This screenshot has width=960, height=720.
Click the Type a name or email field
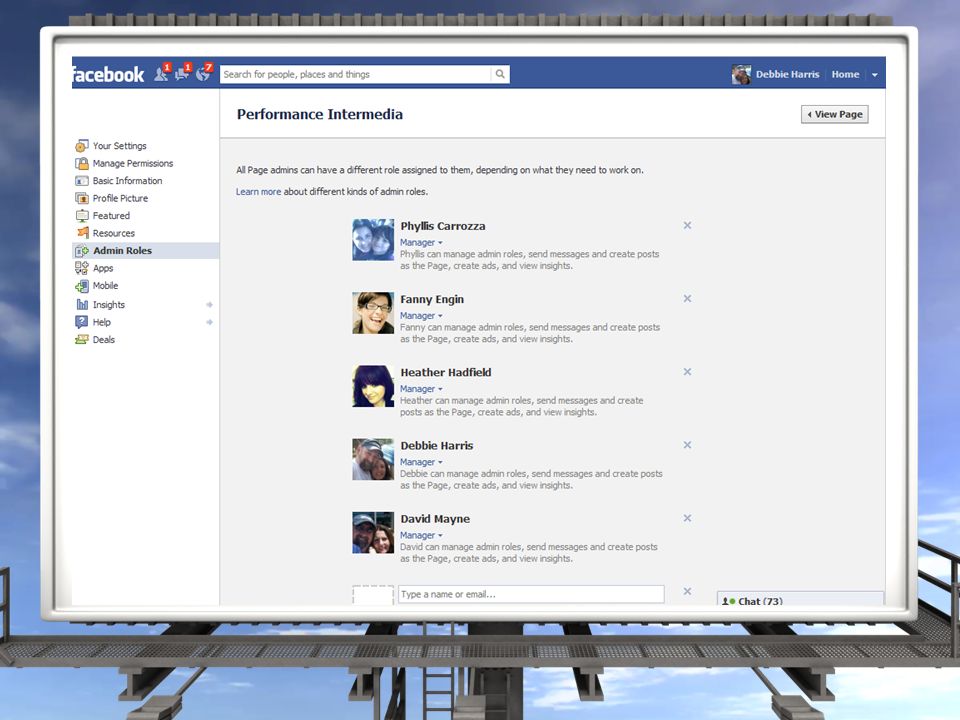(x=531, y=594)
